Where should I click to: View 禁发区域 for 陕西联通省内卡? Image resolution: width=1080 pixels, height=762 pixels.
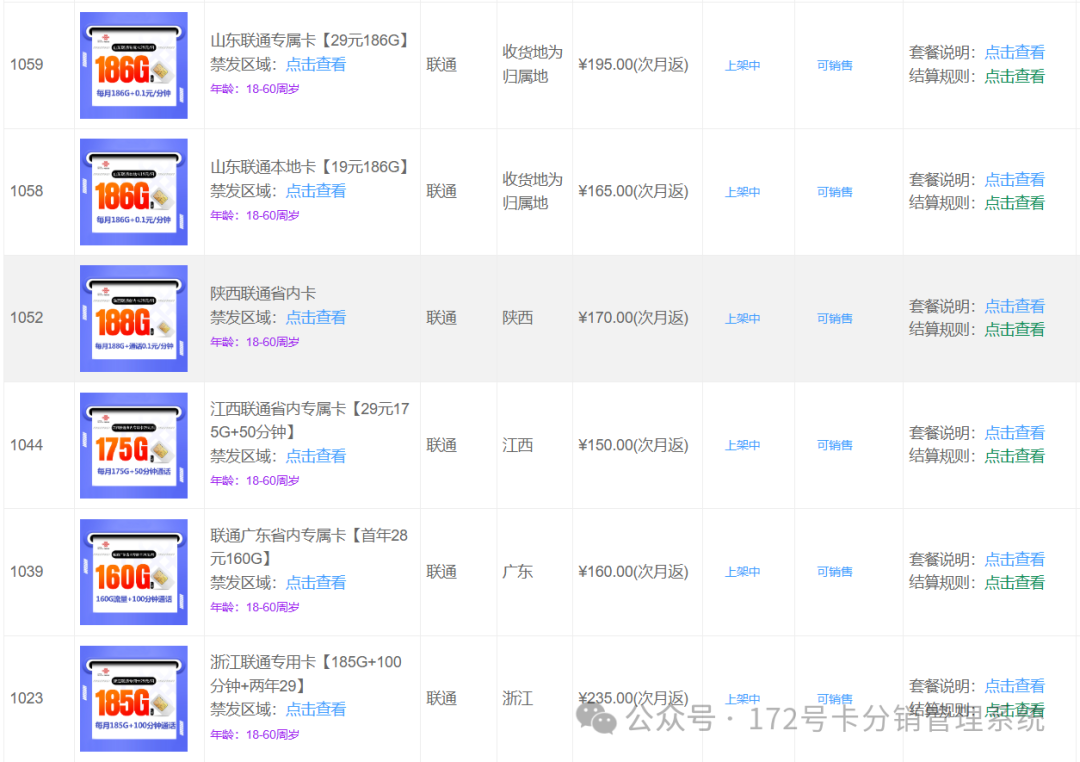tap(316, 317)
